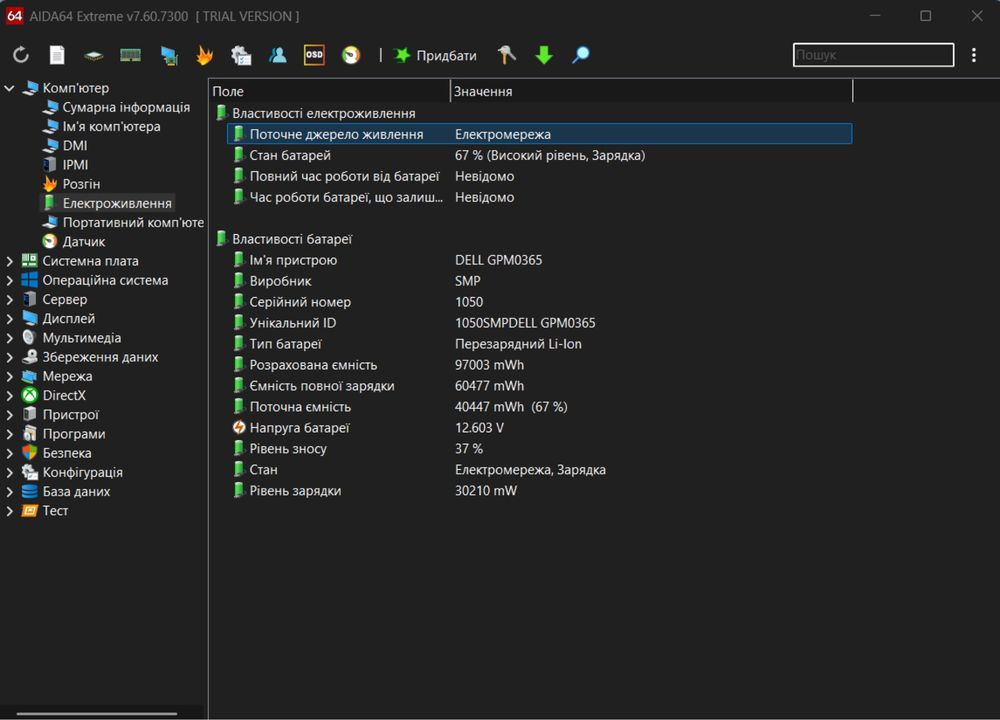Open the memory module toolbar icon

tap(130, 55)
